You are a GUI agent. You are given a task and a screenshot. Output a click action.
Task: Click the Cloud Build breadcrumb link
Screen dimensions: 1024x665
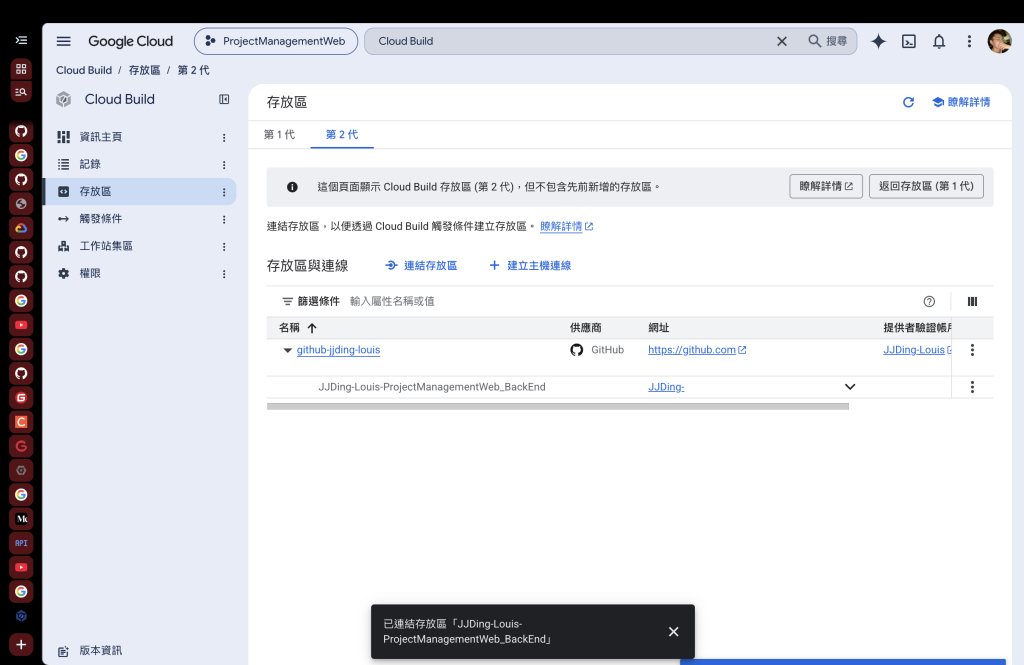click(84, 70)
